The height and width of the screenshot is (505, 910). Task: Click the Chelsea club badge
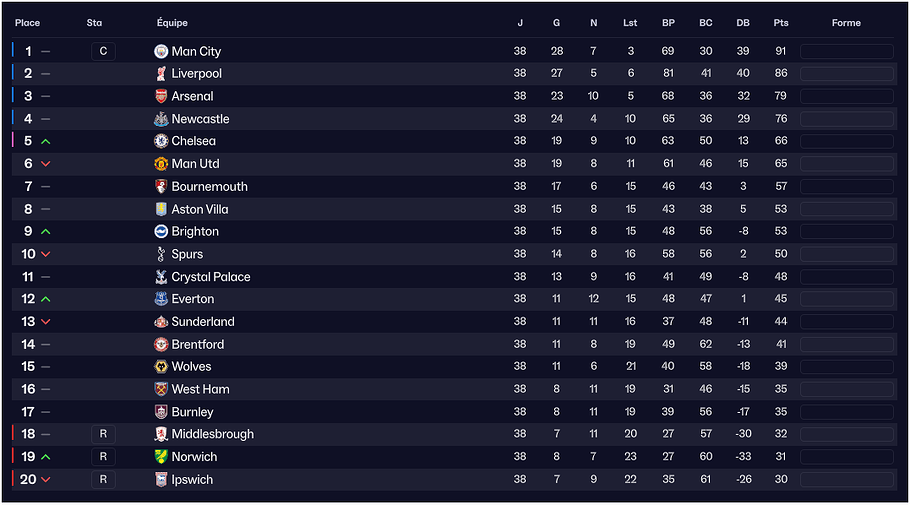[x=161, y=141]
